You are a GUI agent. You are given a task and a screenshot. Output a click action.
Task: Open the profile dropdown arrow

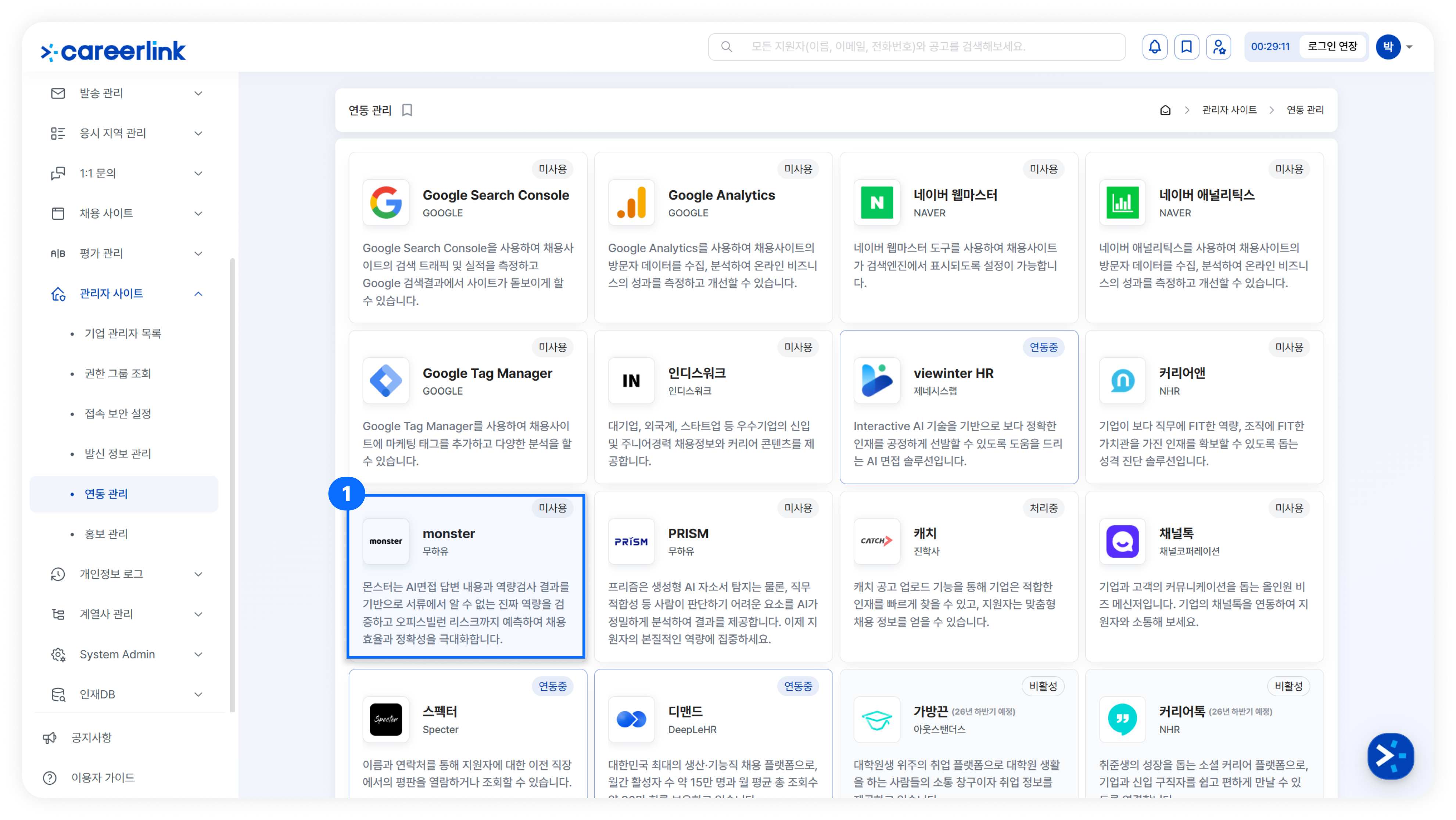point(1410,47)
